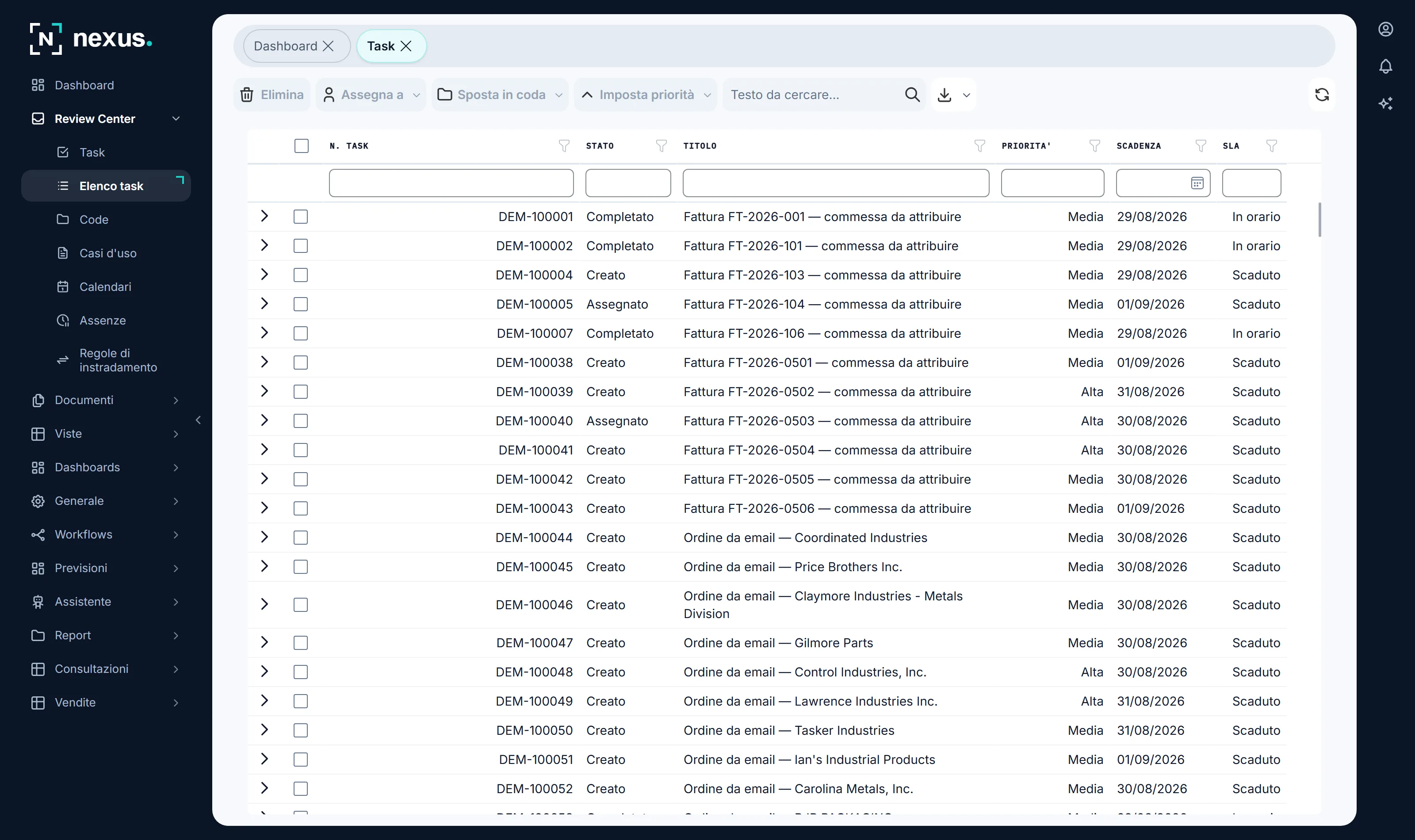Filter the SLA column
This screenshot has height=840, width=1415.
[1271, 146]
